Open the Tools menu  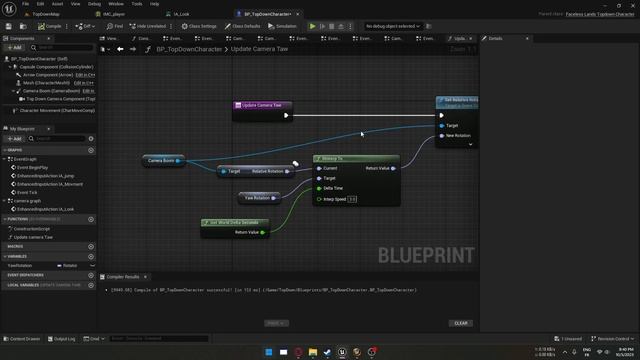click(137, 4)
